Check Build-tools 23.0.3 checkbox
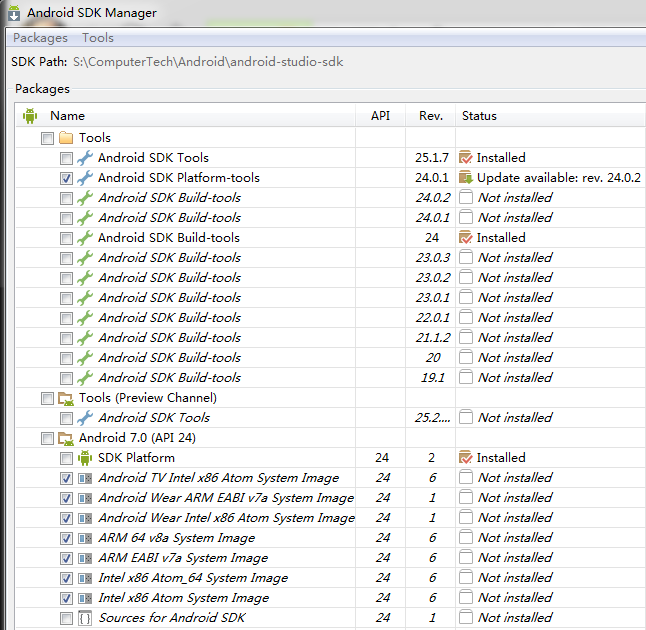646x630 pixels. 66,258
